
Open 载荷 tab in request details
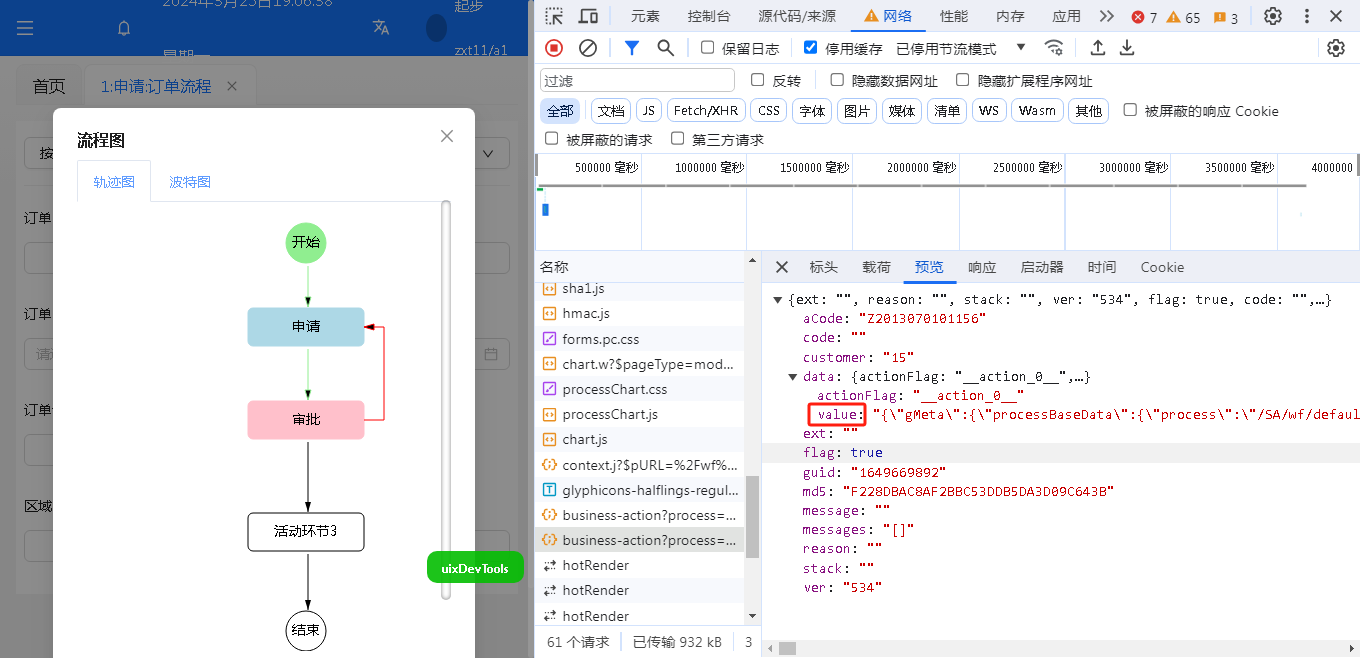point(876,267)
